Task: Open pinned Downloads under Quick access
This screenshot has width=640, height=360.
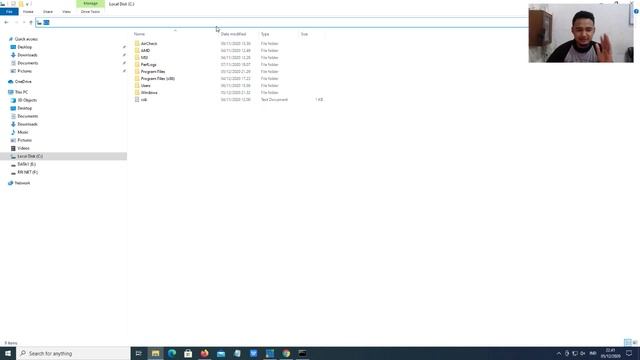Action: click(27, 55)
